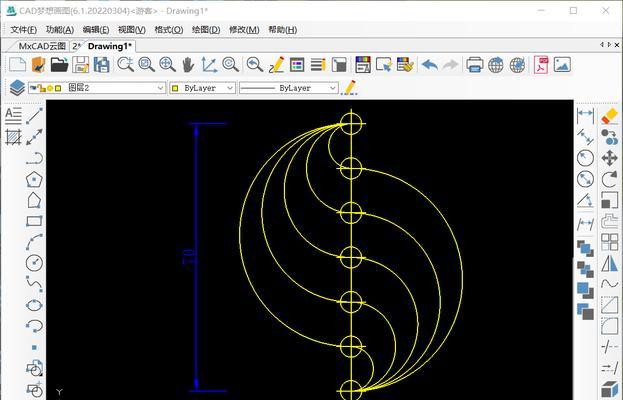Click the tab scroll right arrow
The width and height of the screenshot is (623, 400).
pyautogui.click(x=609, y=45)
